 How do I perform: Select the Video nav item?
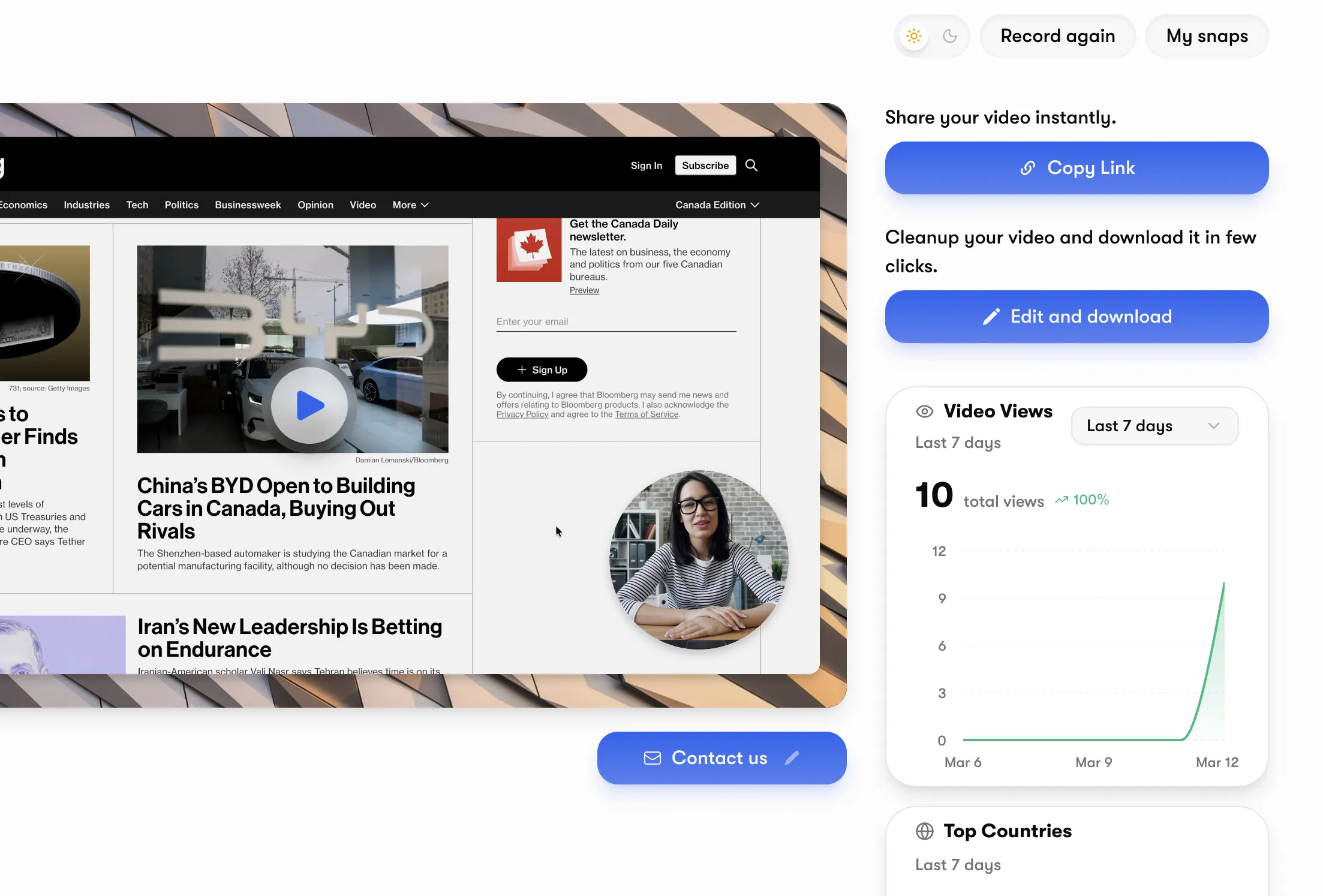[x=363, y=205]
